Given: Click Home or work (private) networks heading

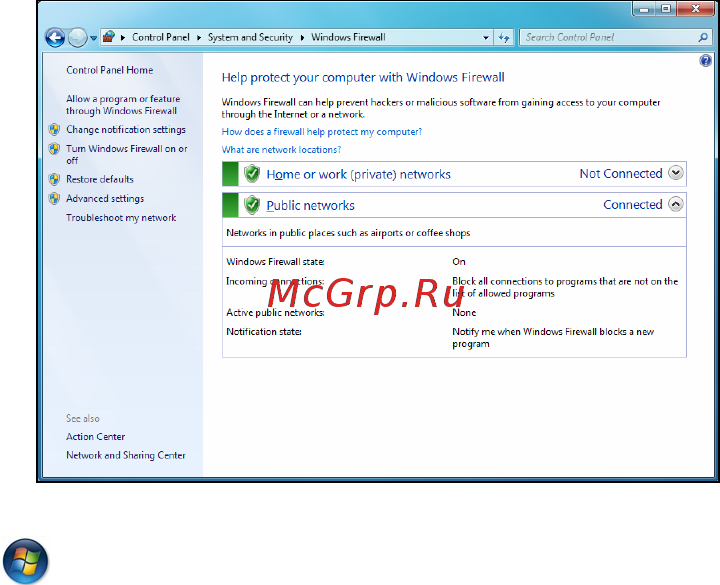Looking at the screenshot, I should coord(359,174).
